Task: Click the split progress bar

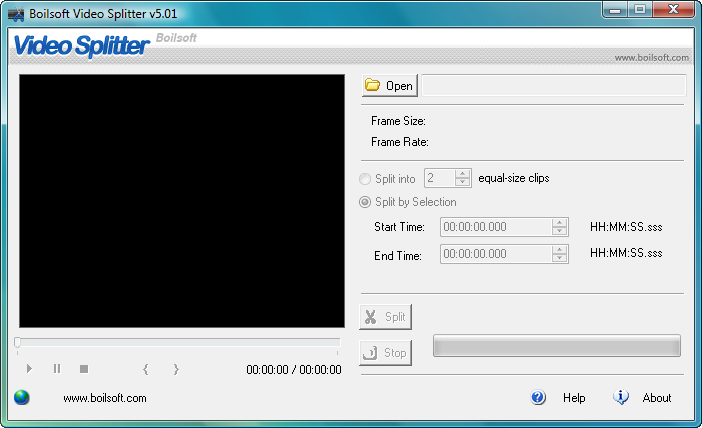Action: click(556, 346)
